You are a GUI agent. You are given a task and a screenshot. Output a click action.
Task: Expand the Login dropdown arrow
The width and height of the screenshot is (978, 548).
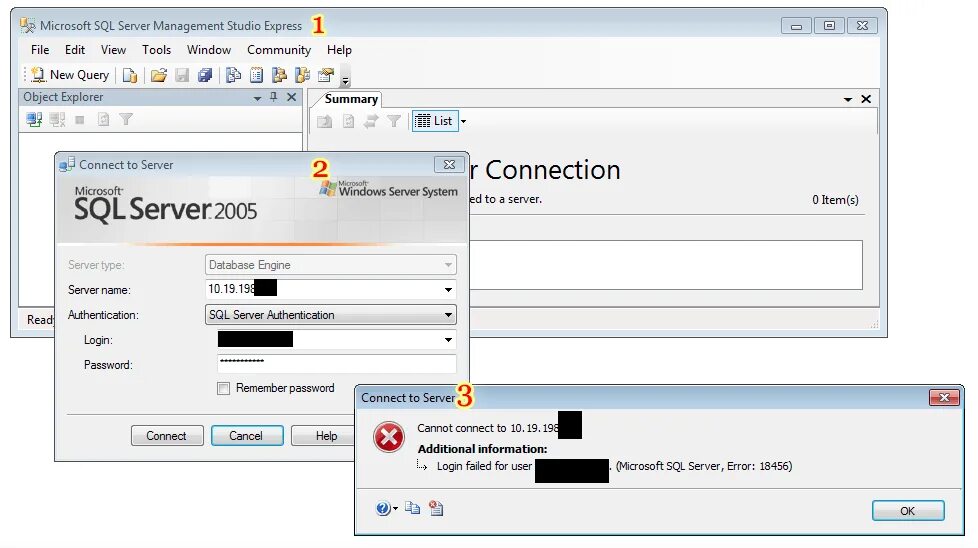(448, 340)
